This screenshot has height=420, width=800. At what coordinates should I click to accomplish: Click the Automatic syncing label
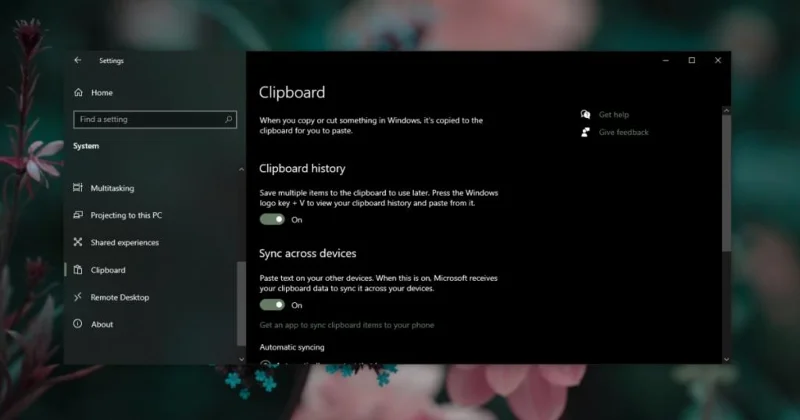click(x=292, y=347)
